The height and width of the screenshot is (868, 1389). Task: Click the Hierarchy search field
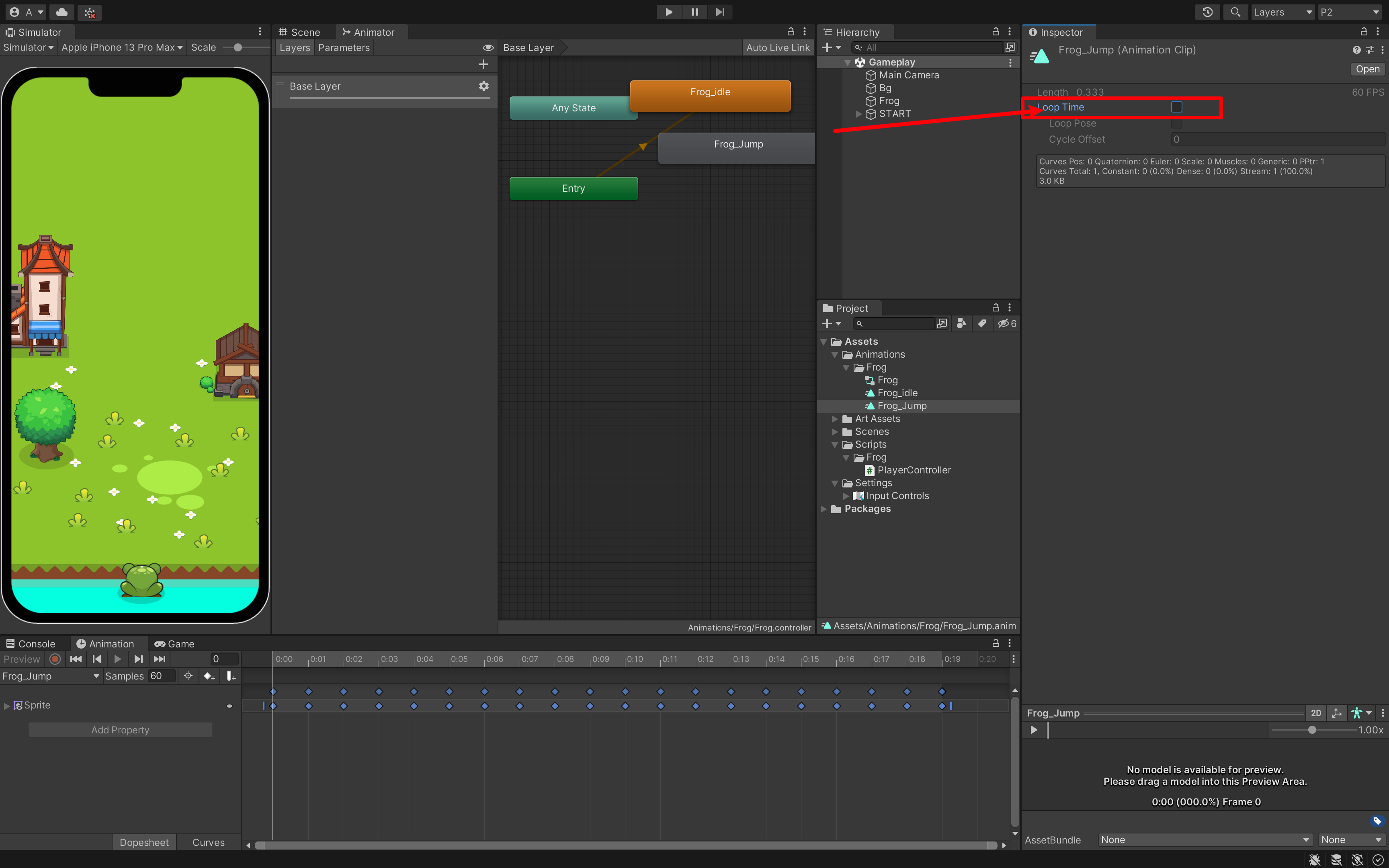click(927, 48)
